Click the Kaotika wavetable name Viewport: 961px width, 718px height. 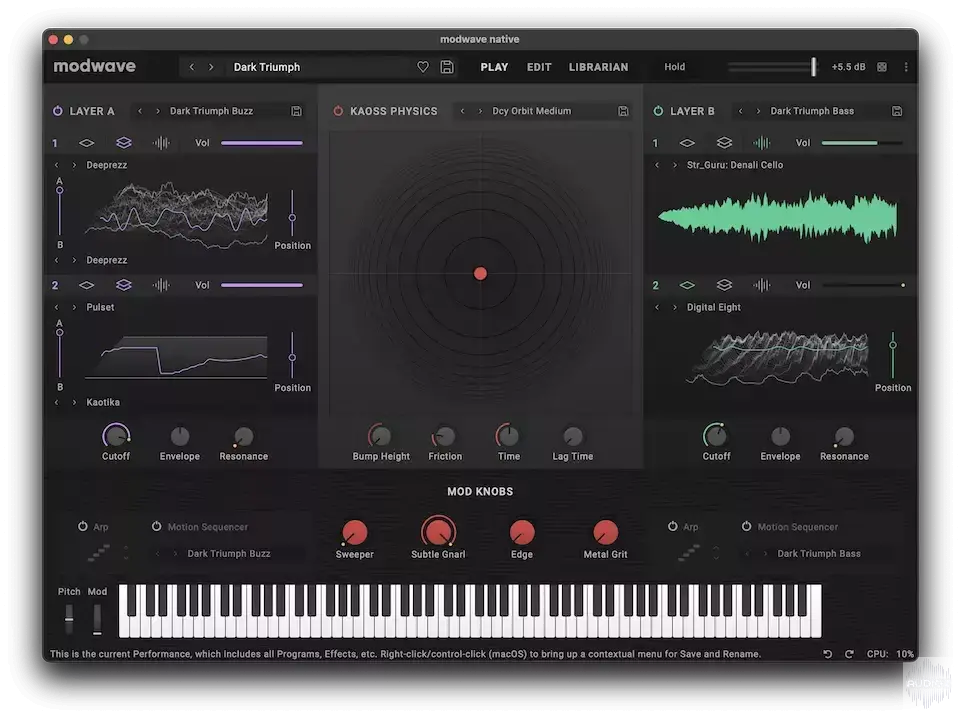tap(103, 402)
